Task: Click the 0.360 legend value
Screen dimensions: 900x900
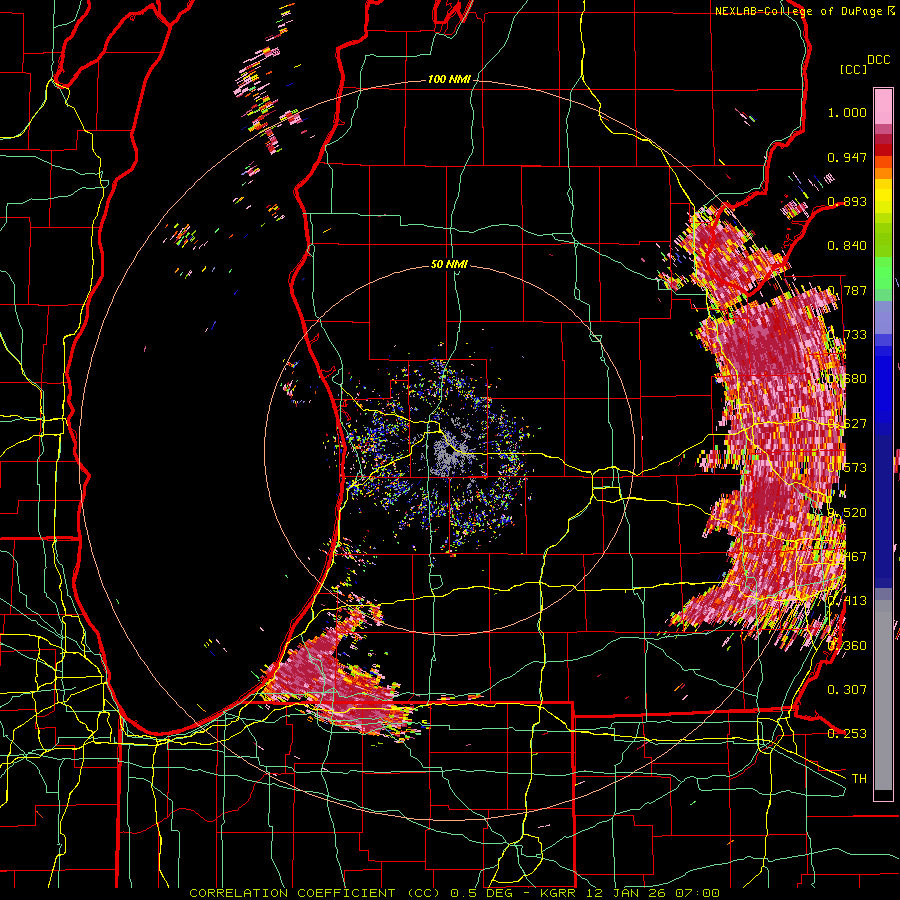Action: pyautogui.click(x=847, y=646)
